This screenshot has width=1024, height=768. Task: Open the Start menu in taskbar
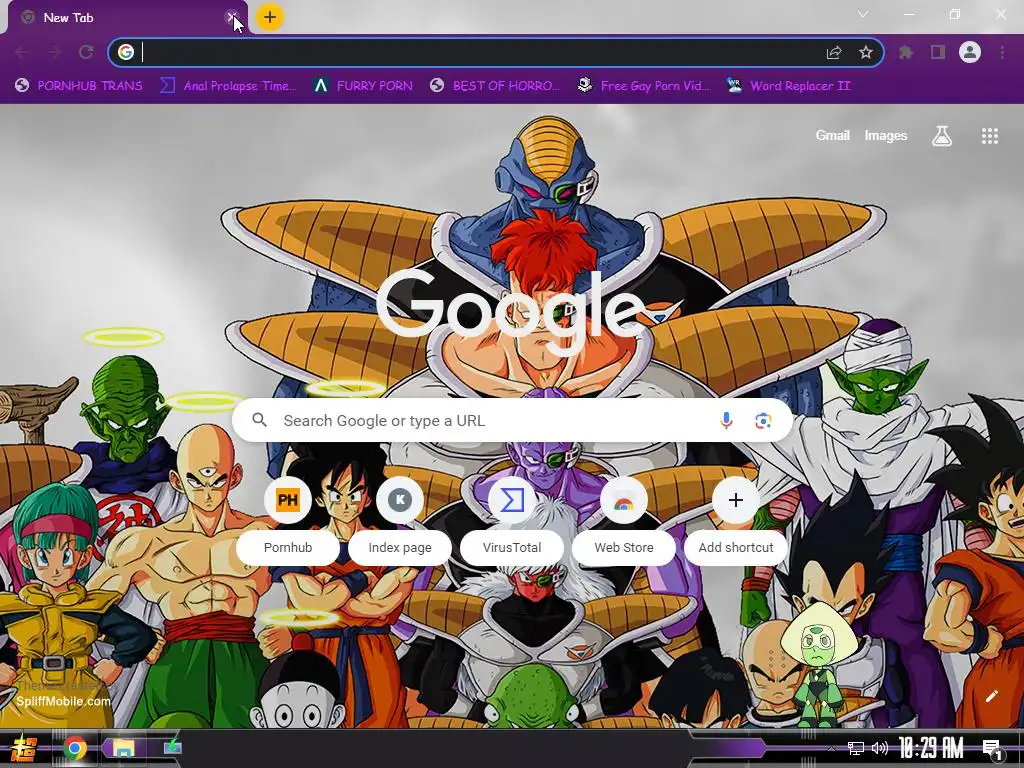[x=23, y=748]
